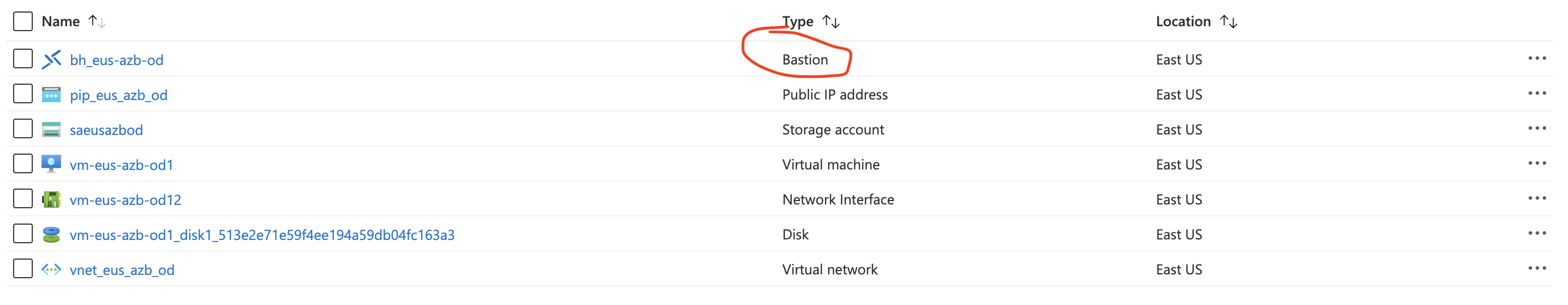The width and height of the screenshot is (1568, 305).
Task: Open context menu ellipsis for vm-eus-azb-od1
Action: 1536,163
